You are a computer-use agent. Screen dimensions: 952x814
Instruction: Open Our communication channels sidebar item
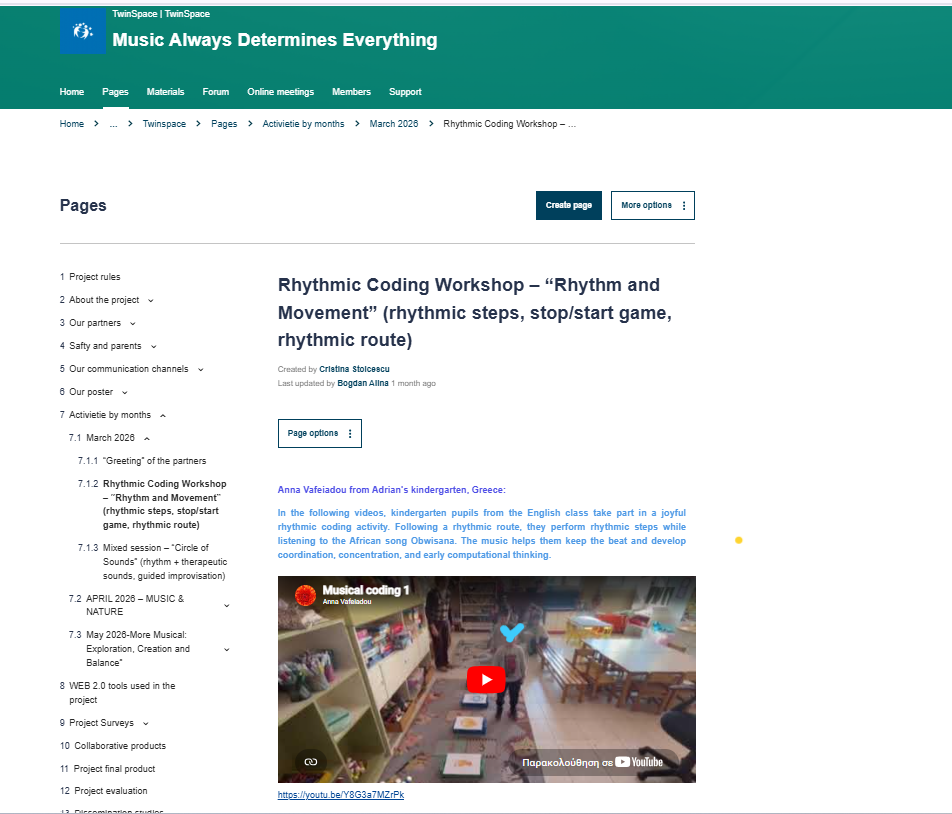[x=129, y=369]
